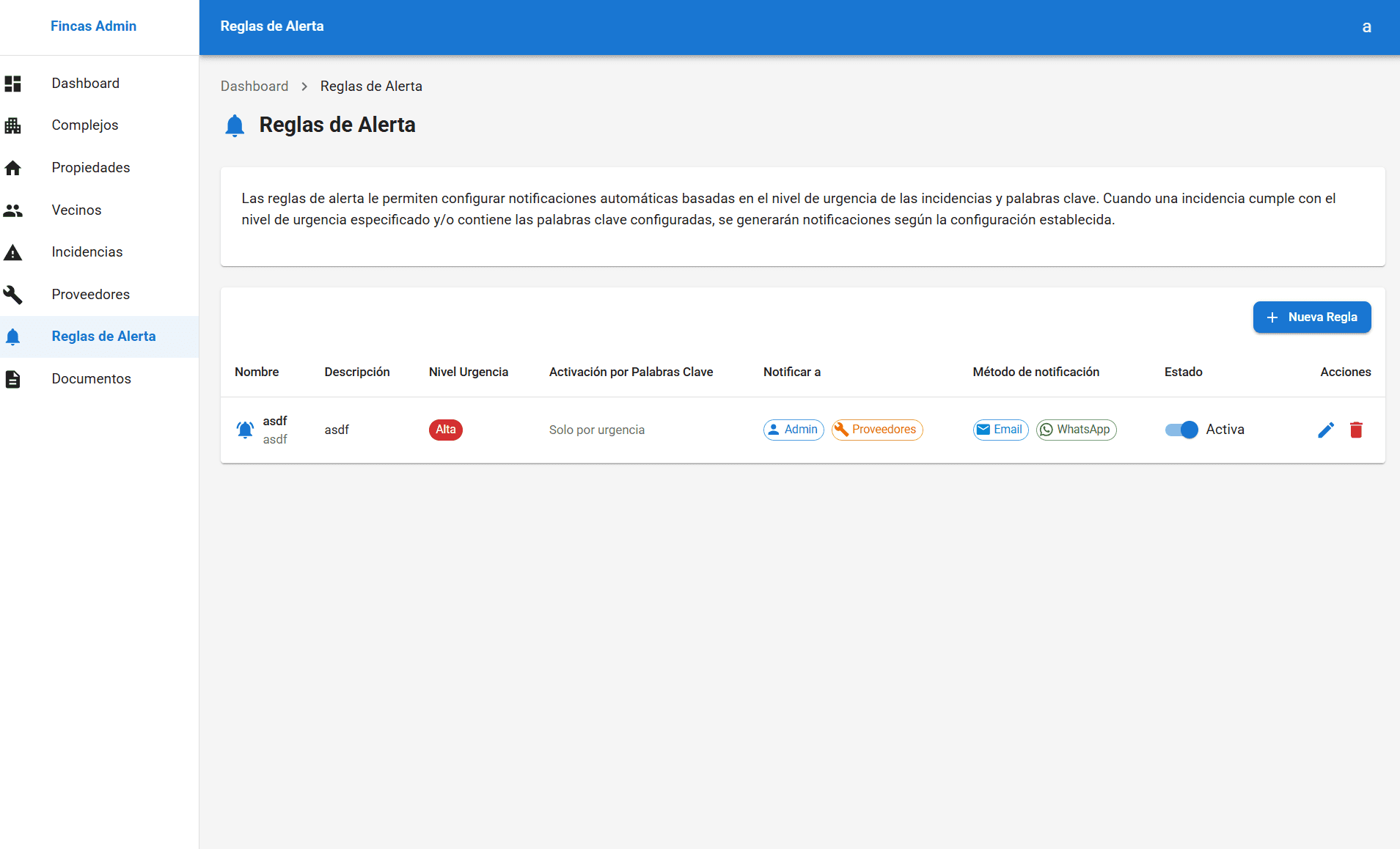Screen dimensions: 1400x849
Task: Click the Nombre column header
Action: pyautogui.click(x=257, y=372)
